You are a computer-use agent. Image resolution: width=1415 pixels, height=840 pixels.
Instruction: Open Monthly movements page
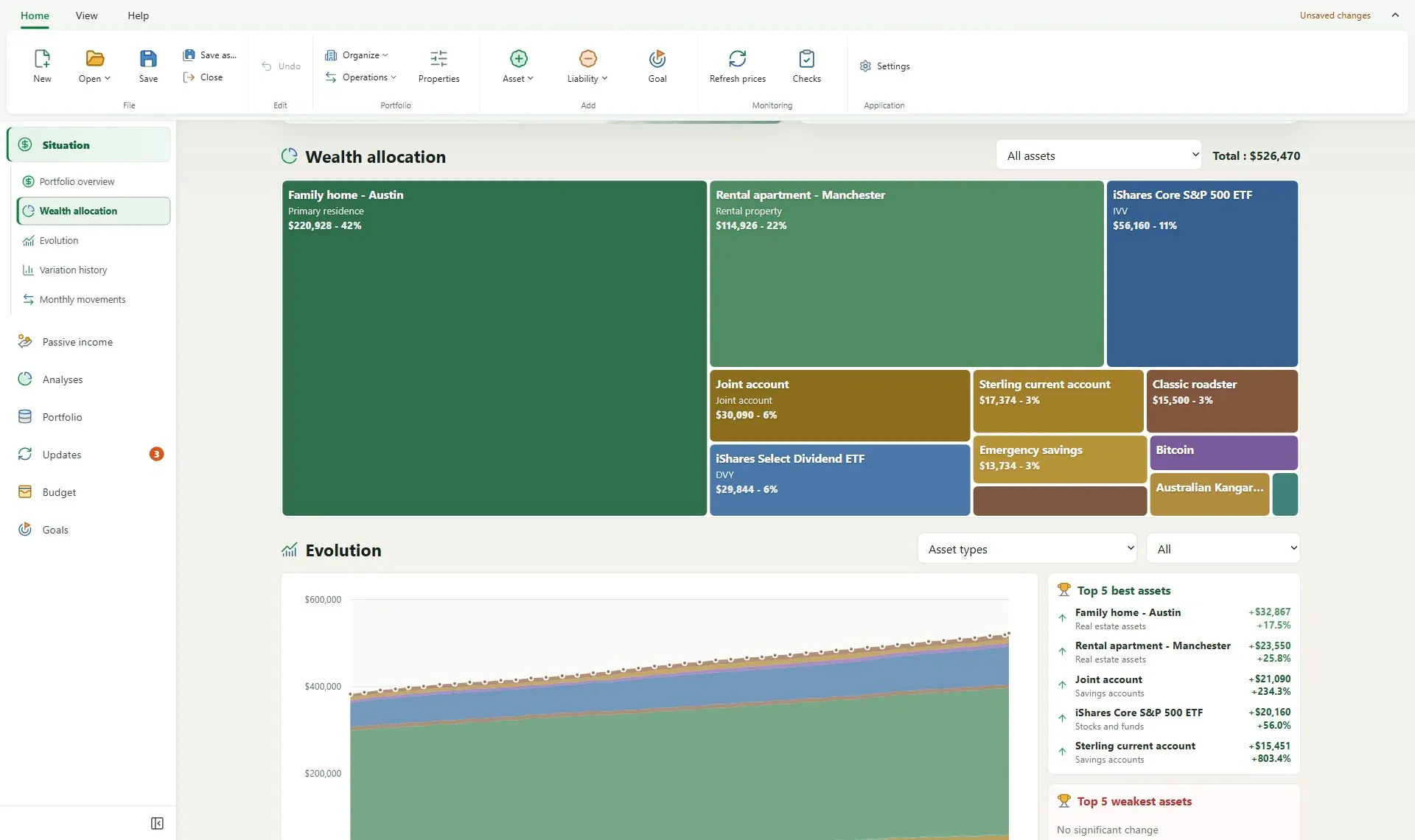[93, 299]
